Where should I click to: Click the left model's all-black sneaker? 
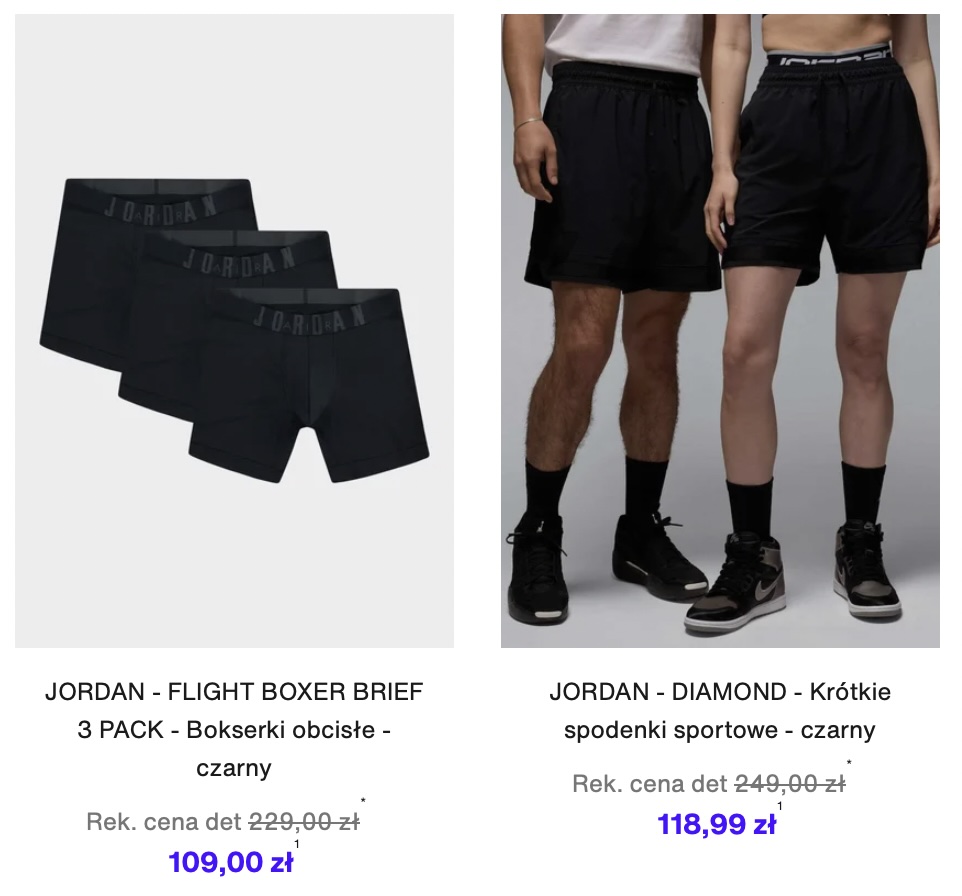click(537, 568)
